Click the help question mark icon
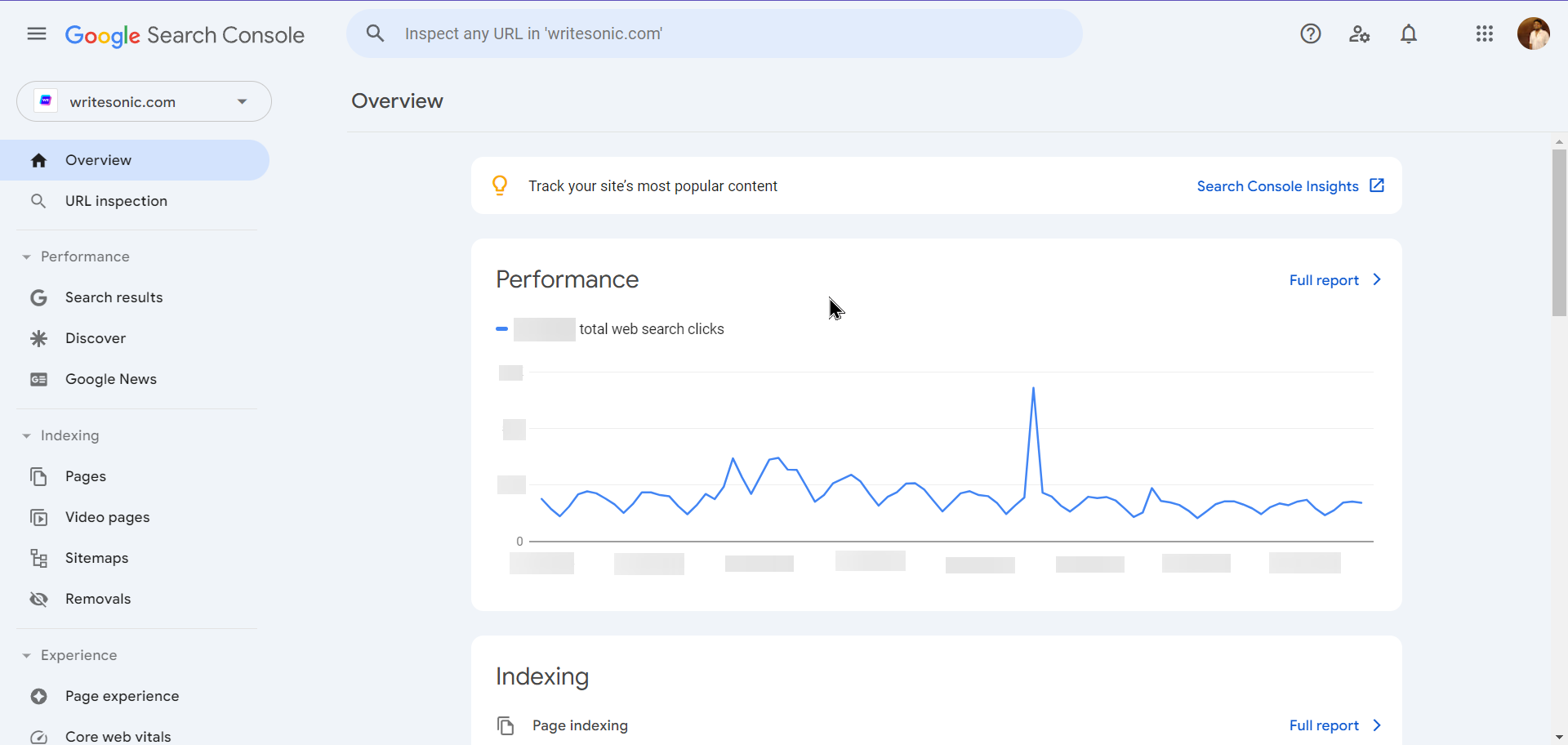The image size is (1568, 745). (x=1311, y=33)
